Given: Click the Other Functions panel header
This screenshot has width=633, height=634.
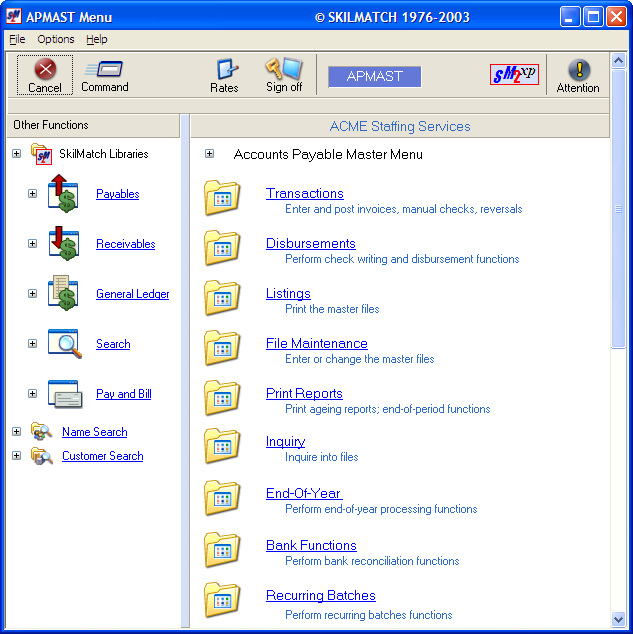Looking at the screenshot, I should [x=93, y=125].
